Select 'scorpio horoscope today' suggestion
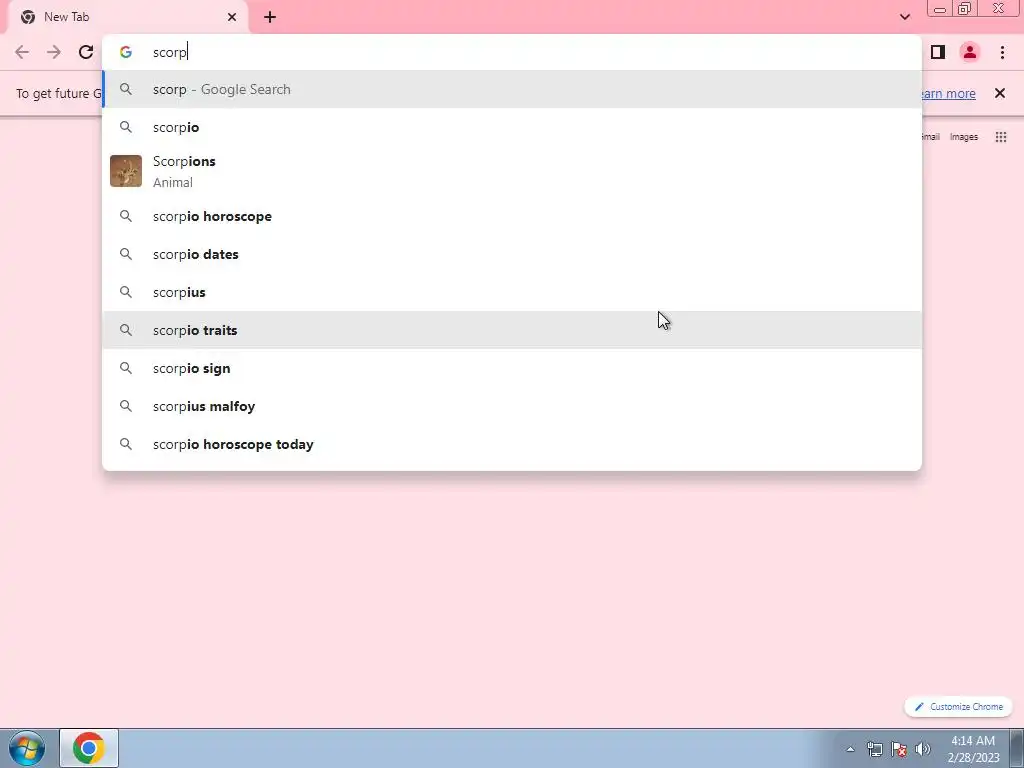Screen dimensions: 1024x768 (512, 444)
